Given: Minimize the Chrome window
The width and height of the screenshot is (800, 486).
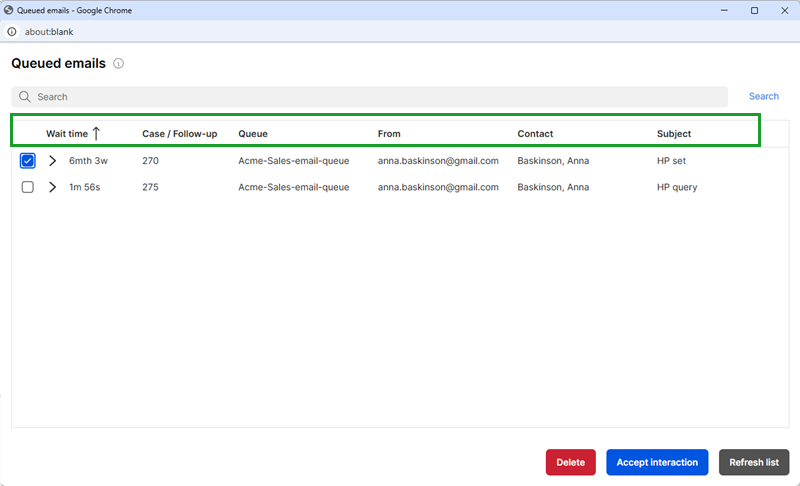Looking at the screenshot, I should (x=724, y=10).
